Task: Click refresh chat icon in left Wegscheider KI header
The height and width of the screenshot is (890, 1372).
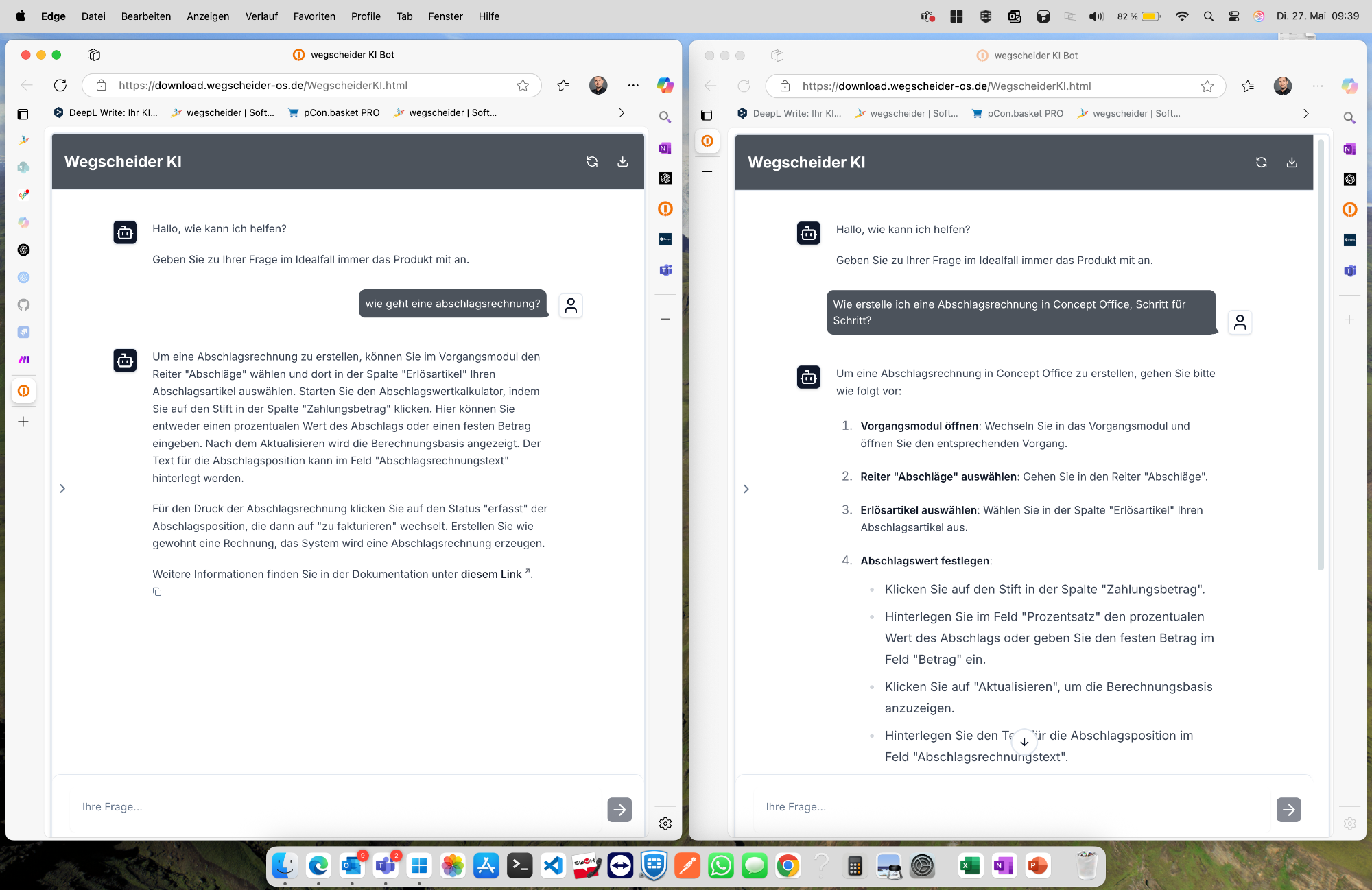Action: (592, 162)
